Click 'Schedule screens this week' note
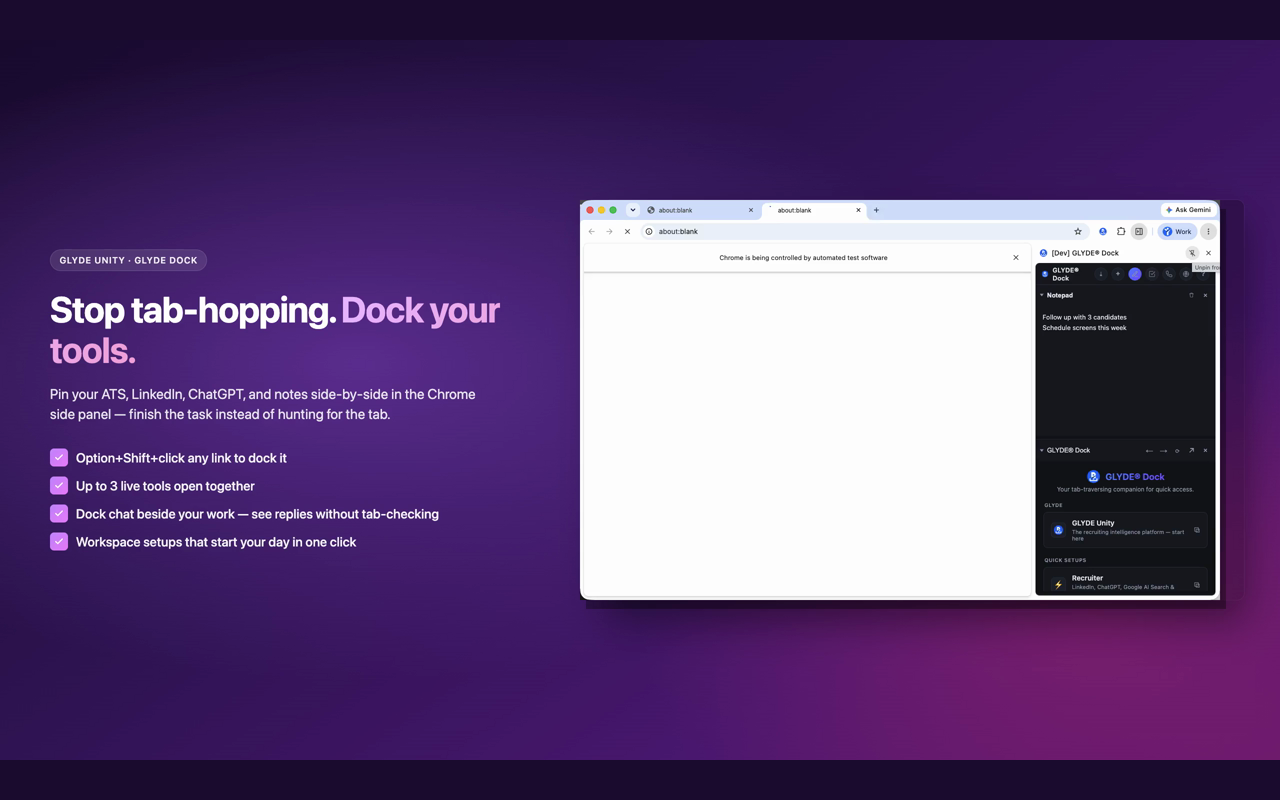The width and height of the screenshot is (1280, 800). (x=1084, y=328)
